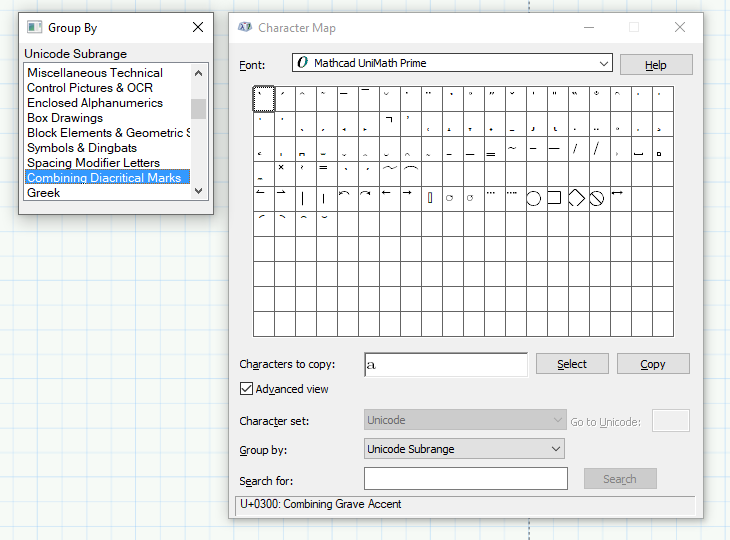Close the Group By panel

coord(198,27)
